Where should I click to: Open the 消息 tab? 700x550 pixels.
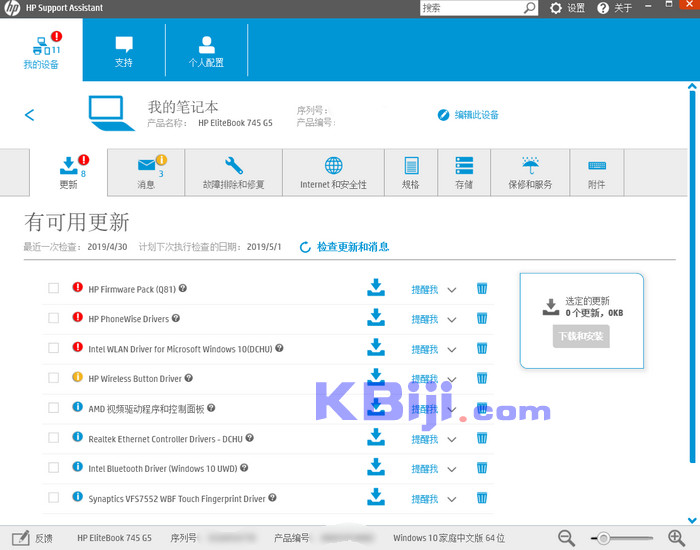pos(146,172)
